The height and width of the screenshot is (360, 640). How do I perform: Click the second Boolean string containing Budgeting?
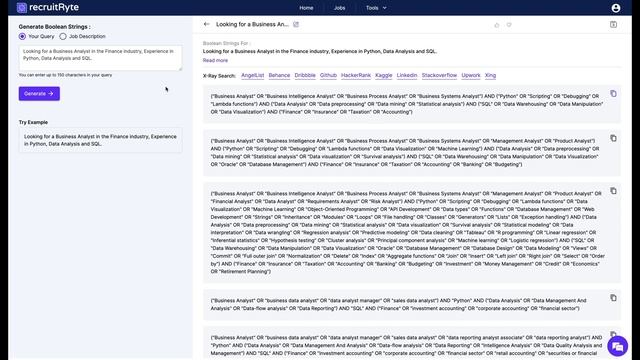click(405, 153)
